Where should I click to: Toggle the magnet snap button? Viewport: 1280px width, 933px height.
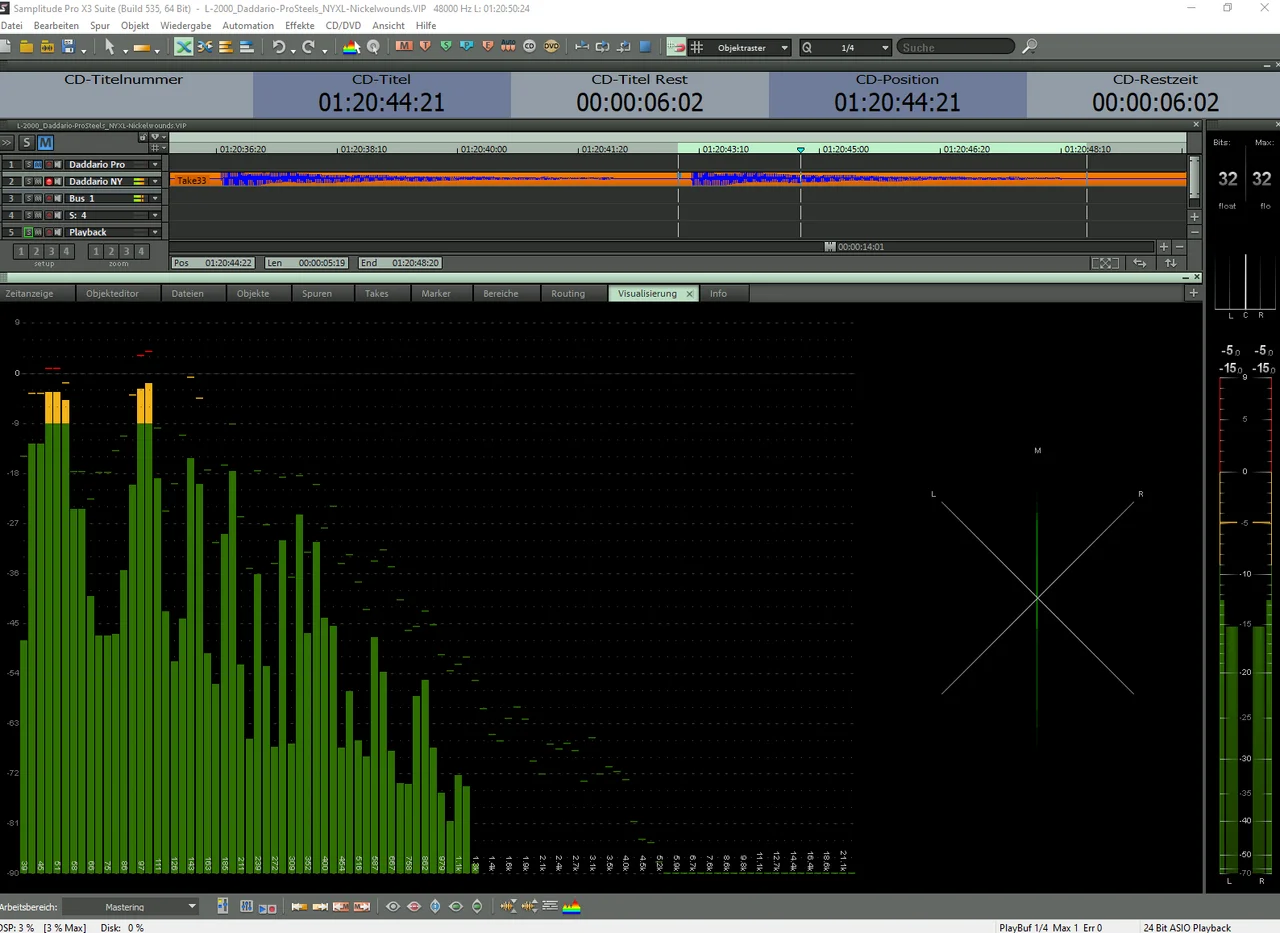[676, 47]
